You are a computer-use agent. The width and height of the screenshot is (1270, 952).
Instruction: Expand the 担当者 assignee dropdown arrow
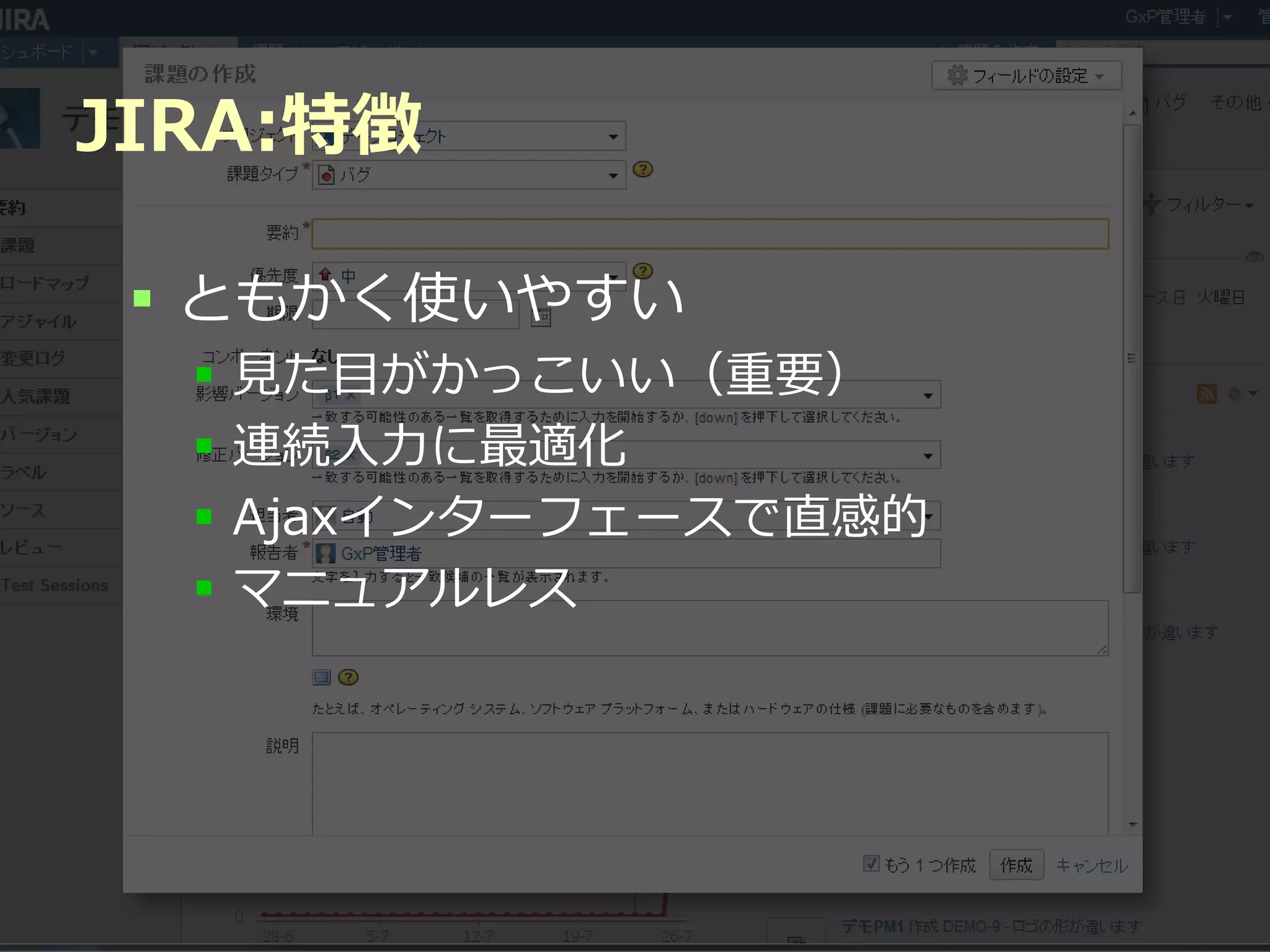tap(928, 516)
